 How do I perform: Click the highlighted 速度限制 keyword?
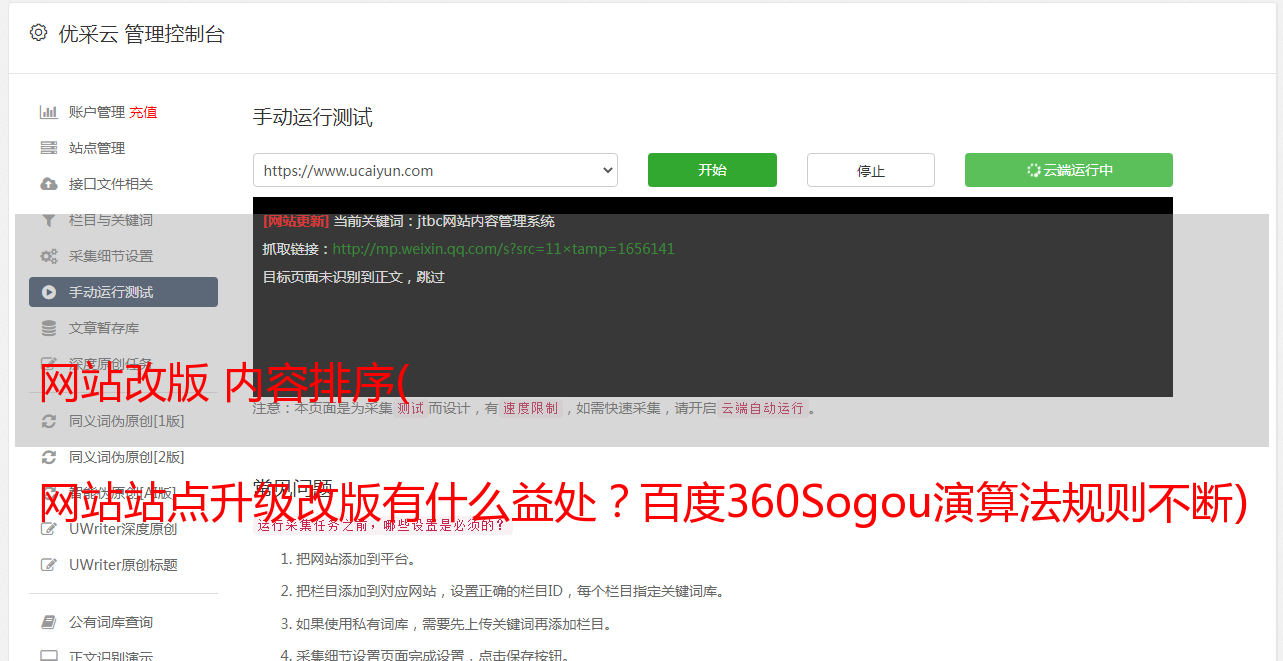tap(531, 408)
